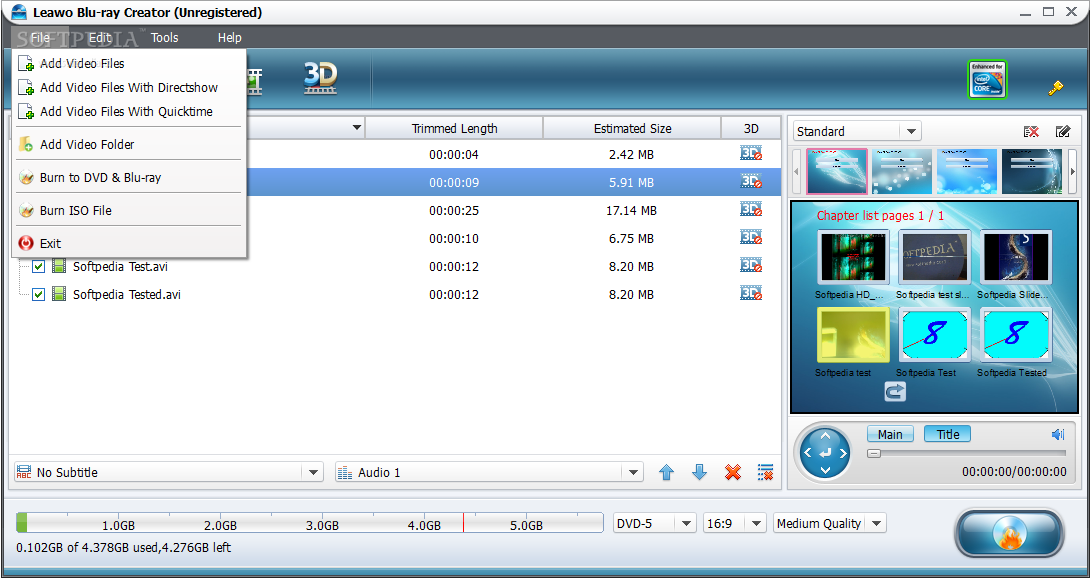Open the Standard template dropdown

click(x=857, y=131)
